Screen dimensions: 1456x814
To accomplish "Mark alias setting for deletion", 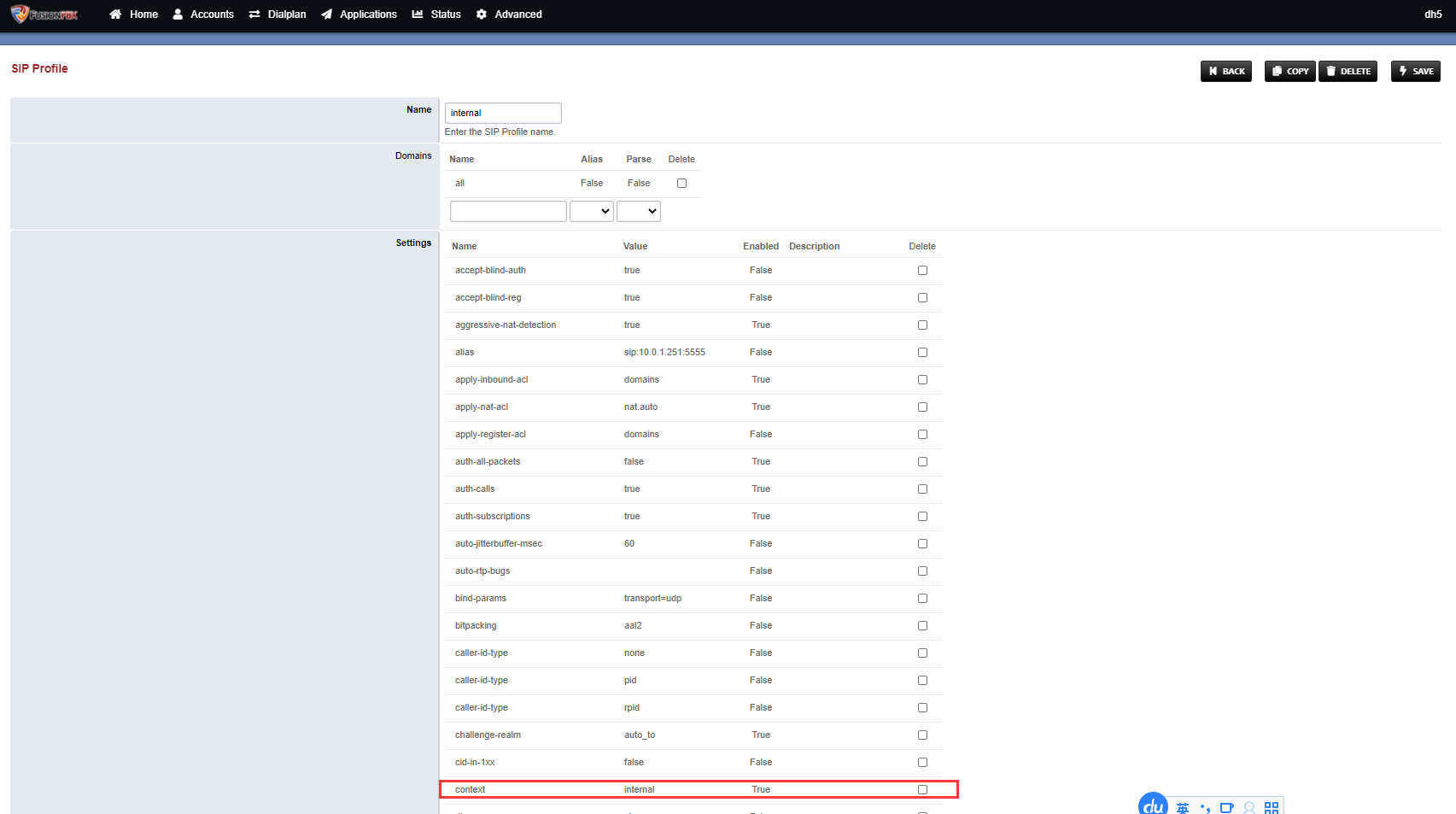I will coord(922,353).
